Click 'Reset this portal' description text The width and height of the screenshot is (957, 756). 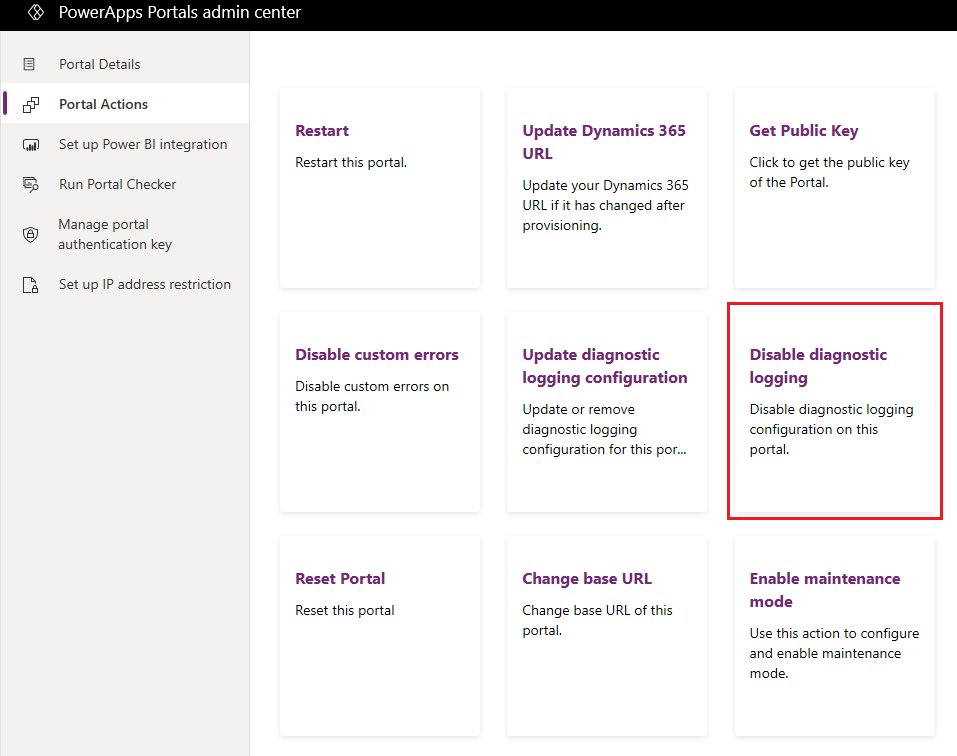click(x=345, y=610)
